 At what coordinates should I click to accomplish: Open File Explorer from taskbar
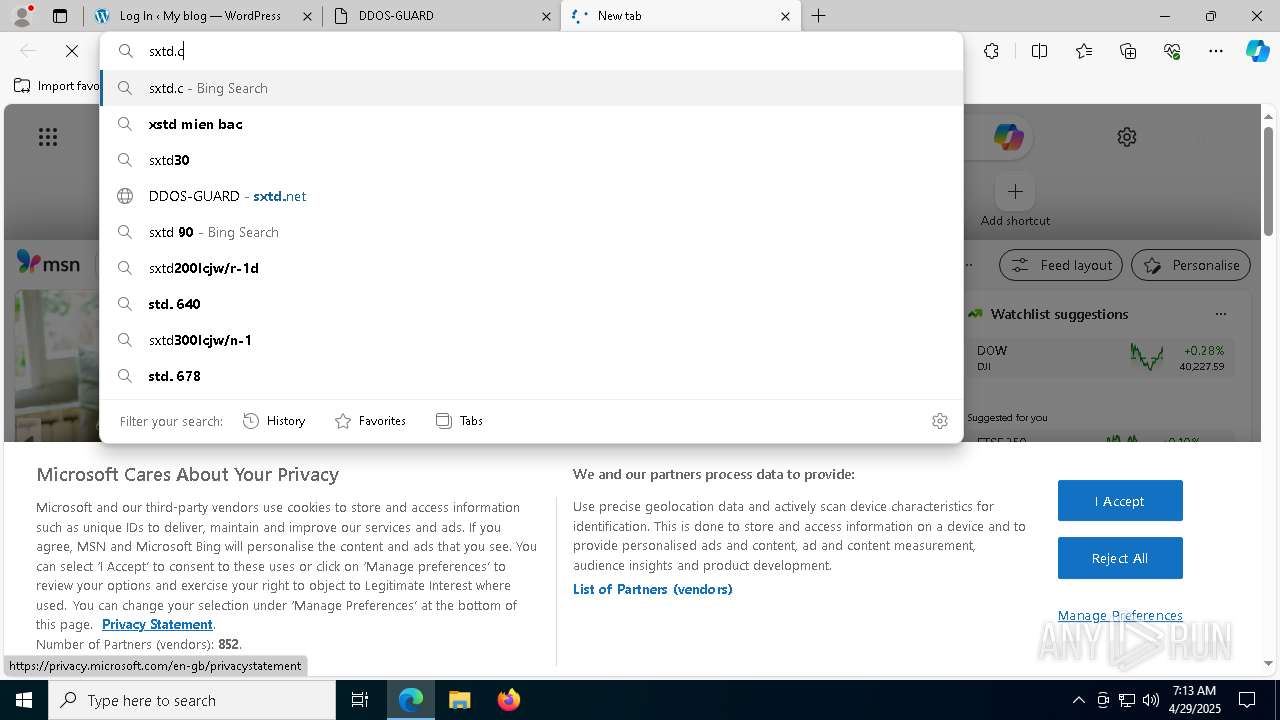pyautogui.click(x=459, y=700)
